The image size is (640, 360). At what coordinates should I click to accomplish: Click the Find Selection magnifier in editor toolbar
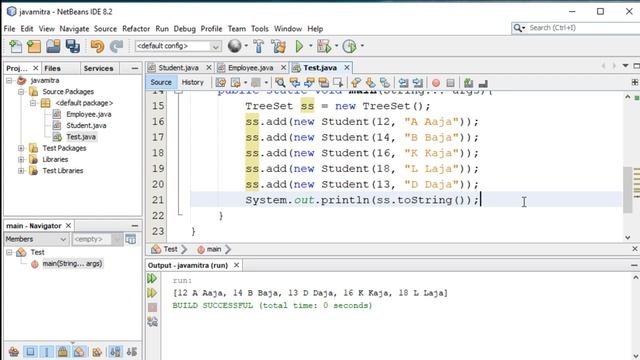[x=280, y=83]
